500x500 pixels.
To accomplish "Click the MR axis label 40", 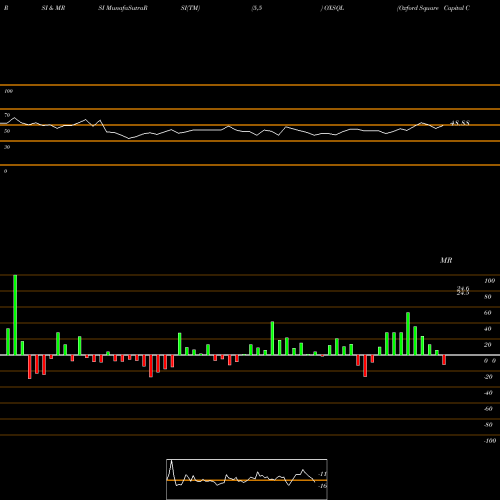I will 487,329.
